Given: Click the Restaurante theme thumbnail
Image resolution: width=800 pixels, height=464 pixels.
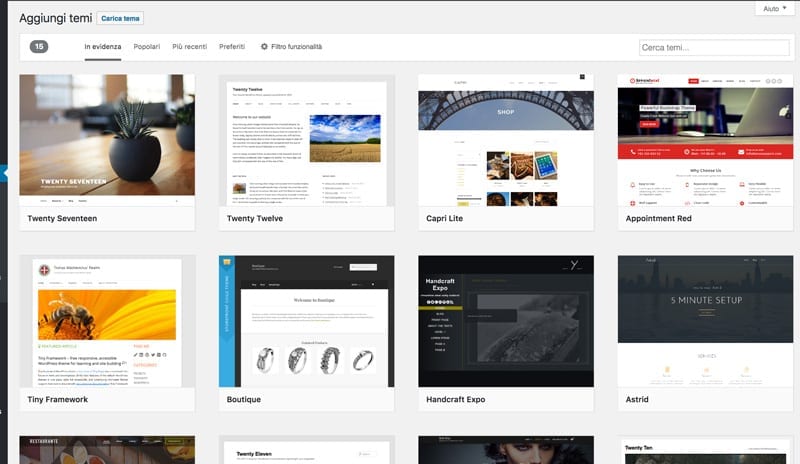Looking at the screenshot, I should (x=107, y=451).
